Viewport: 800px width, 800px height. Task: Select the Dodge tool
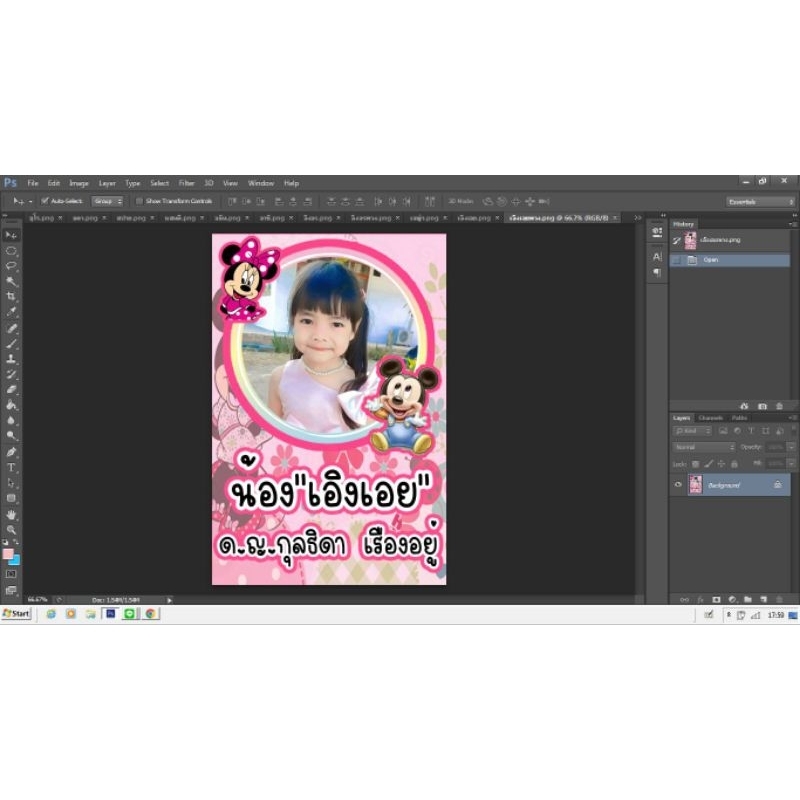point(11,436)
